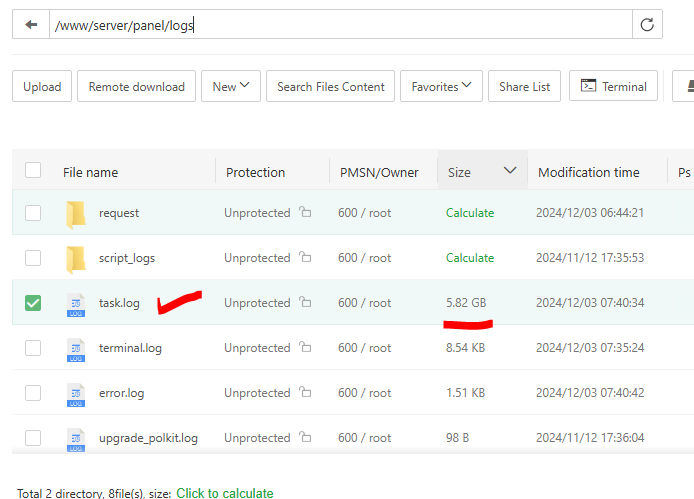Open the Share List

(524, 86)
